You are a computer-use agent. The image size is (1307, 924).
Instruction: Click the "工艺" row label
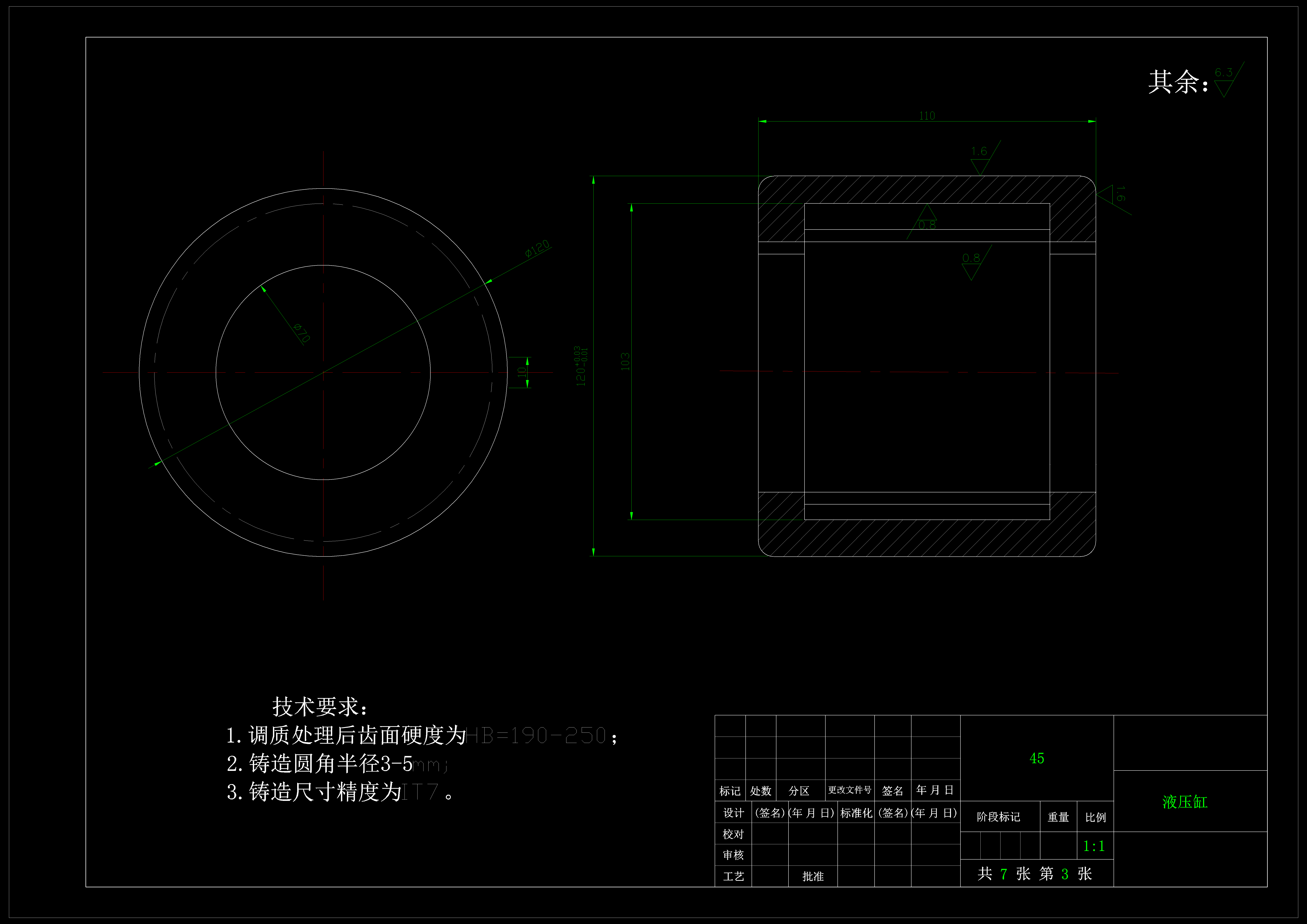click(733, 876)
